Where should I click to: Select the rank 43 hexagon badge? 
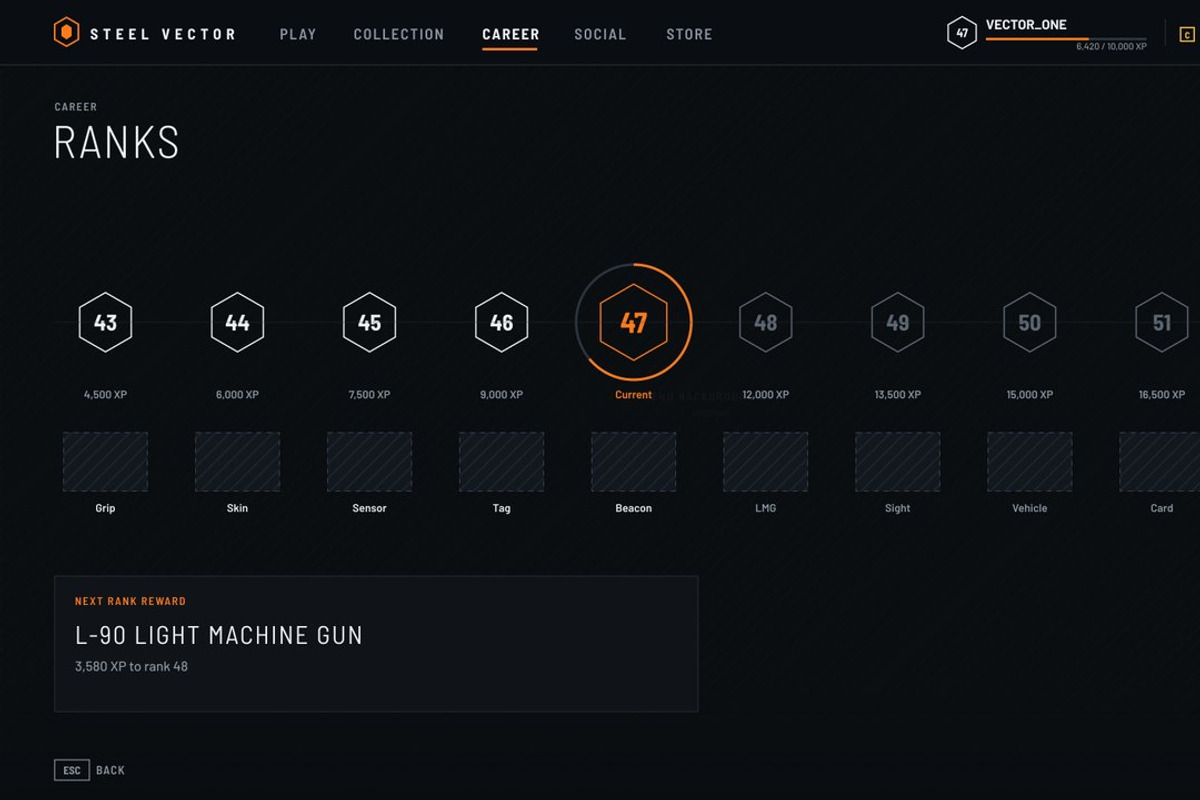(x=105, y=322)
